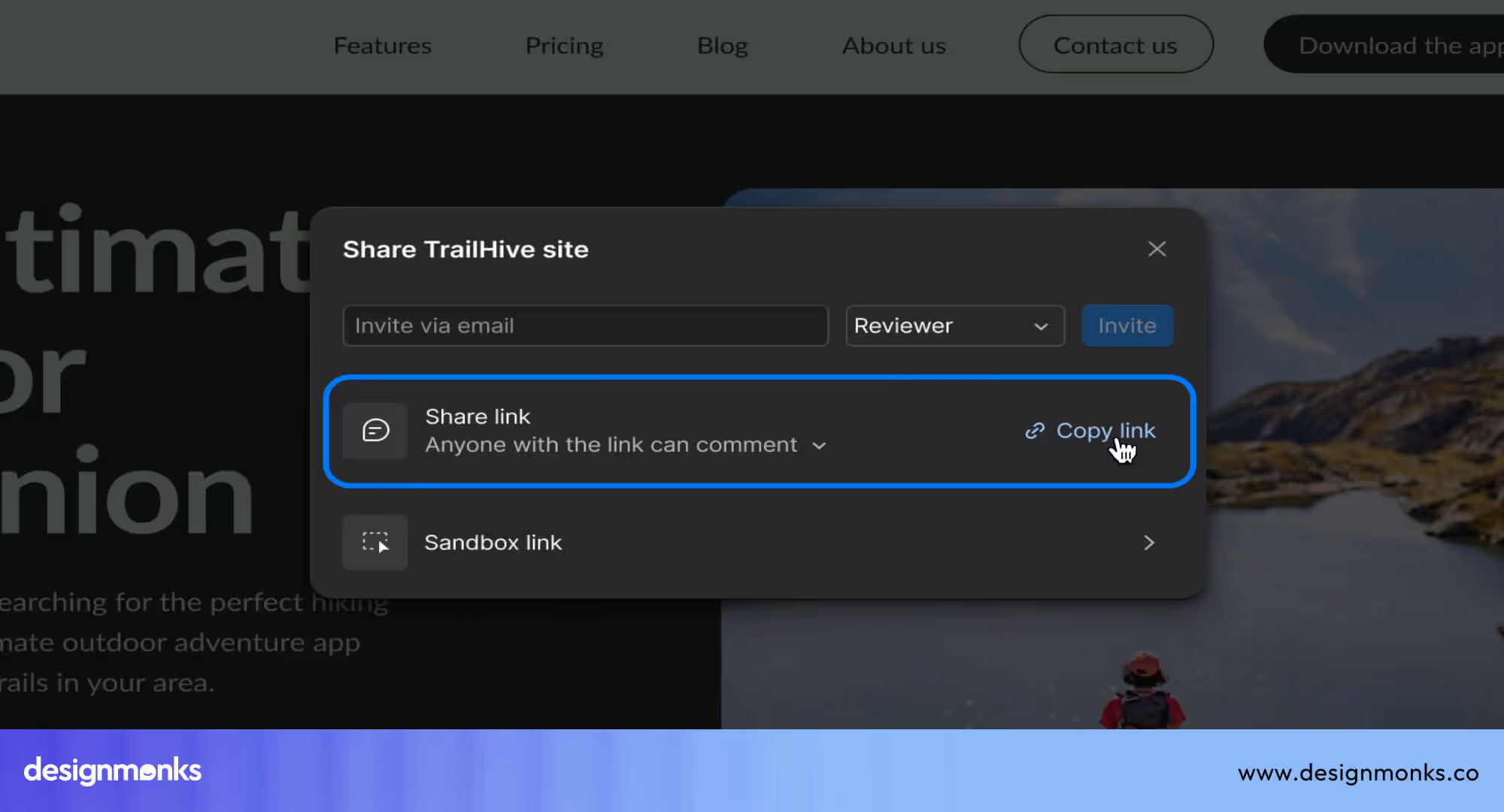Click the Sandbox link selection icon

[x=375, y=542]
